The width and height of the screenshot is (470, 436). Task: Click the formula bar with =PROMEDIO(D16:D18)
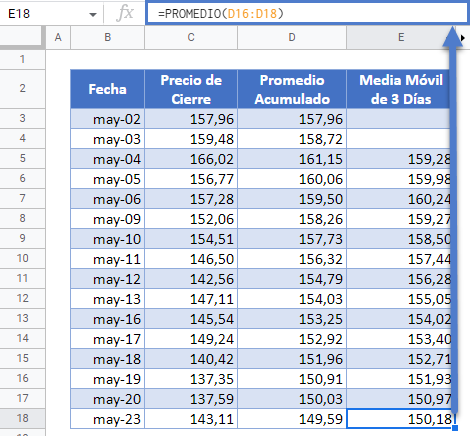pyautogui.click(x=307, y=13)
